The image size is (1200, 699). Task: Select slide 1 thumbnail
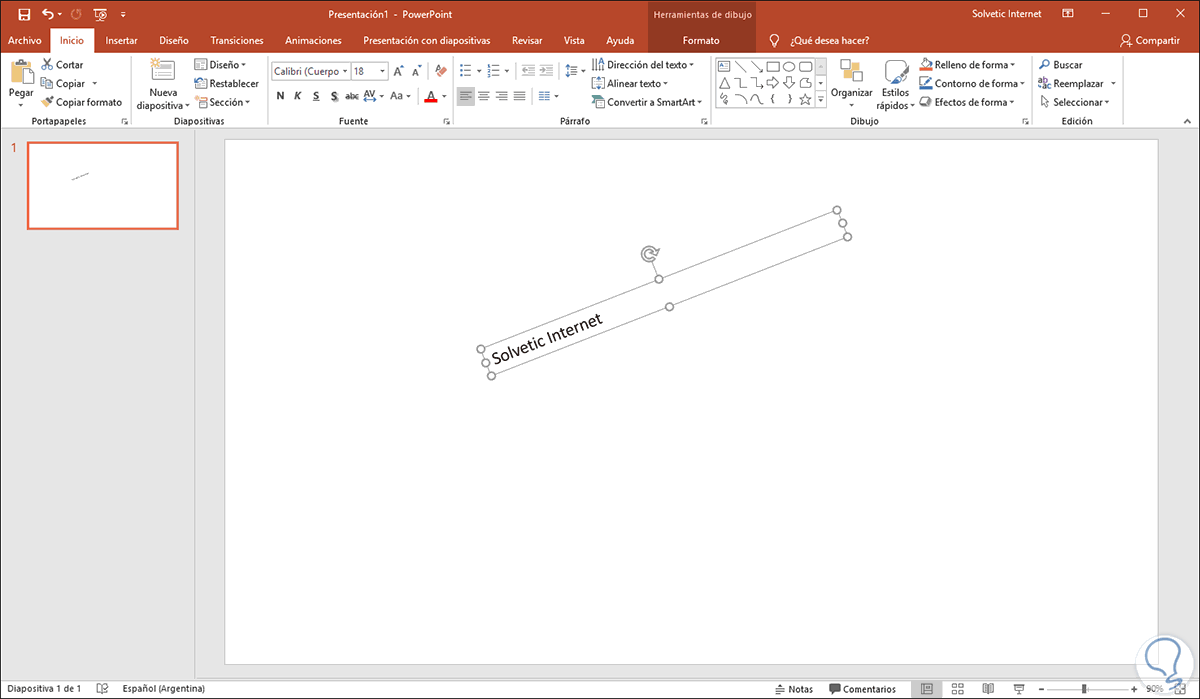click(x=103, y=186)
